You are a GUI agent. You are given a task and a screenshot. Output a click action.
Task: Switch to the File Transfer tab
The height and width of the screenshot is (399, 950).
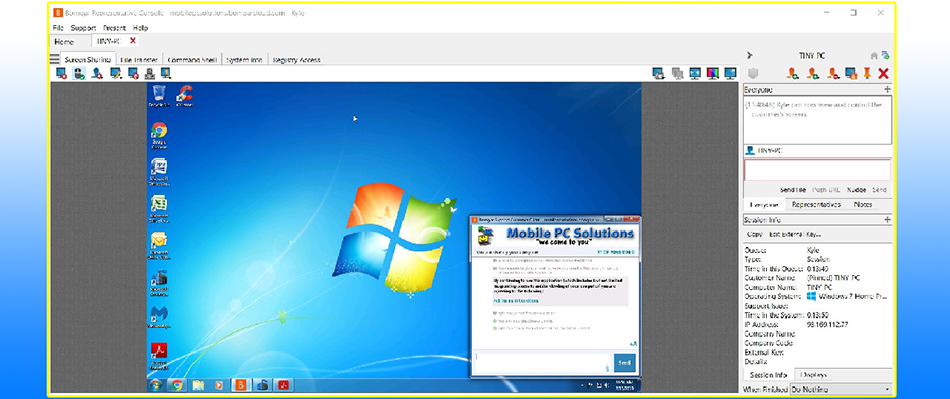point(139,60)
